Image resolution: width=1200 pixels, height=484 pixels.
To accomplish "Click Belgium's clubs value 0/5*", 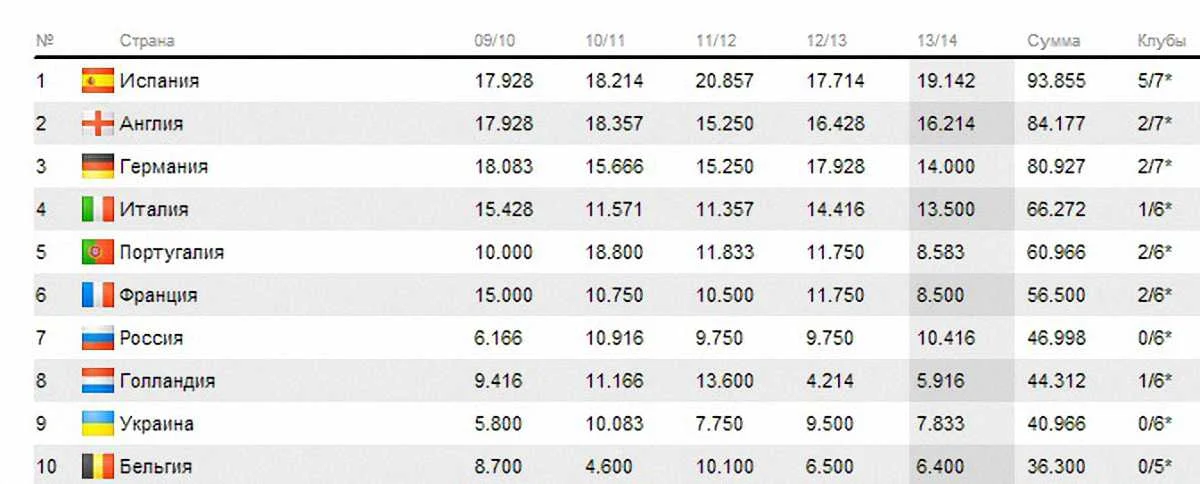I will [1154, 466].
